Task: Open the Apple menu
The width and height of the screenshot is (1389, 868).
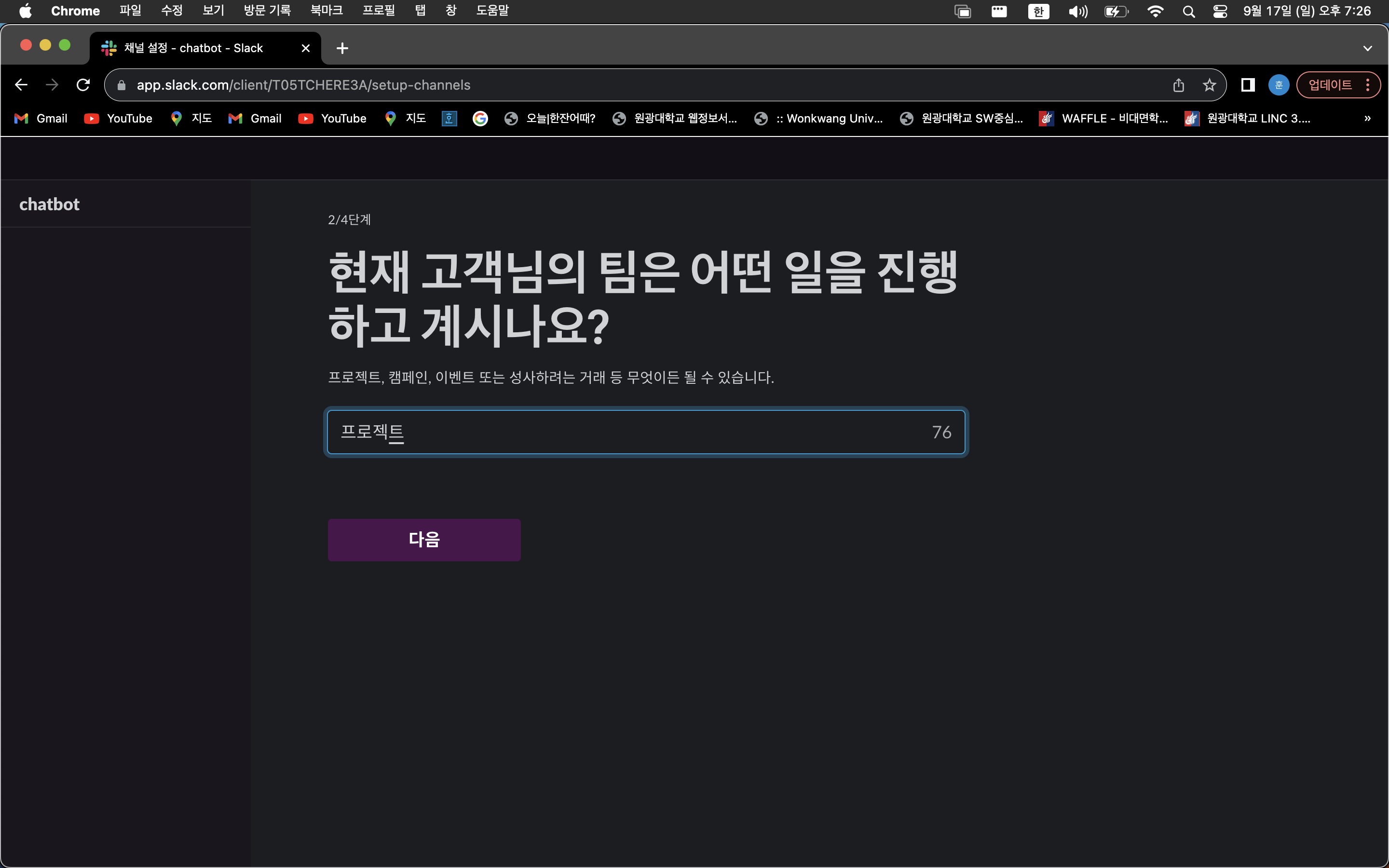Action: coord(25,11)
